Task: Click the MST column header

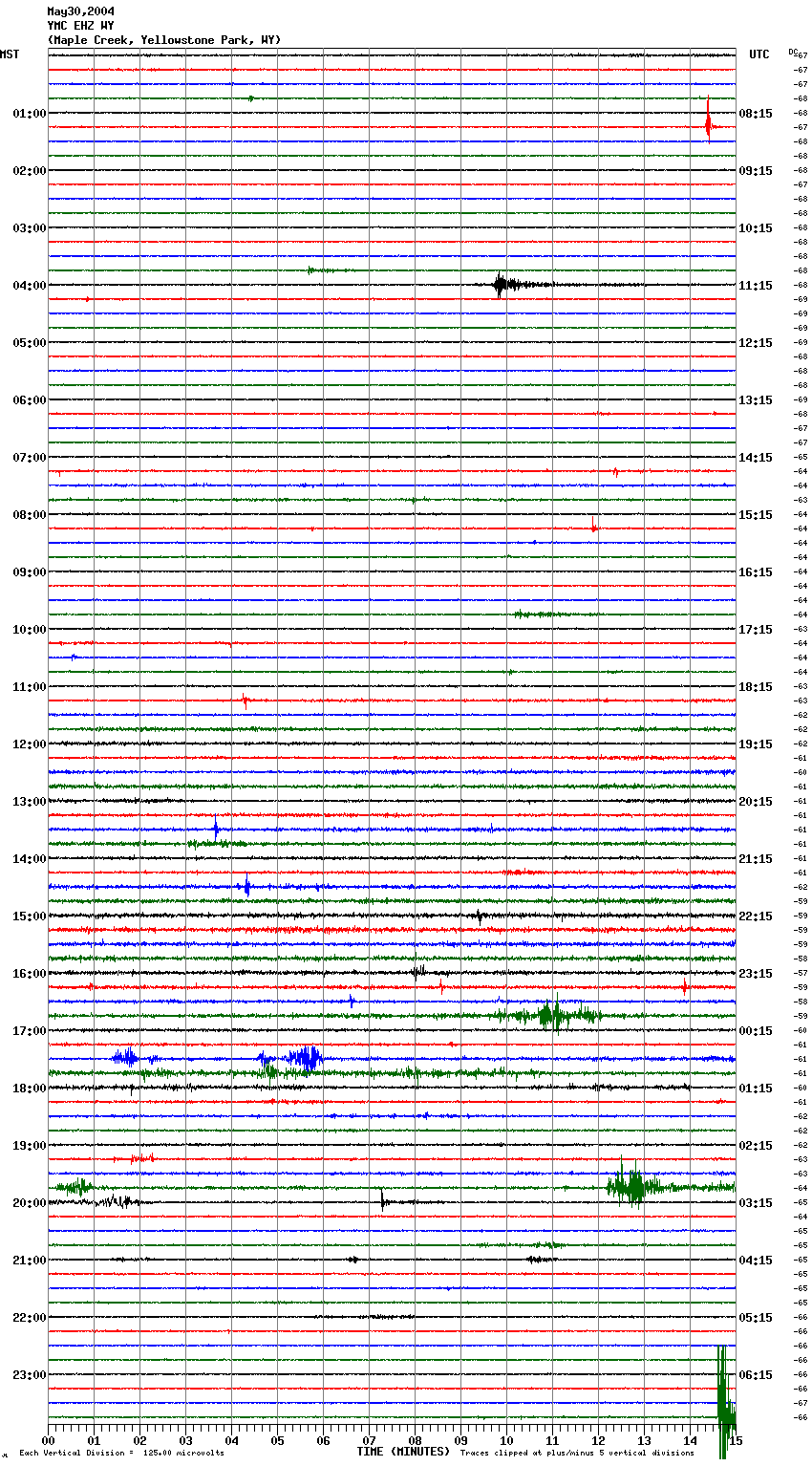Action: pyautogui.click(x=10, y=54)
